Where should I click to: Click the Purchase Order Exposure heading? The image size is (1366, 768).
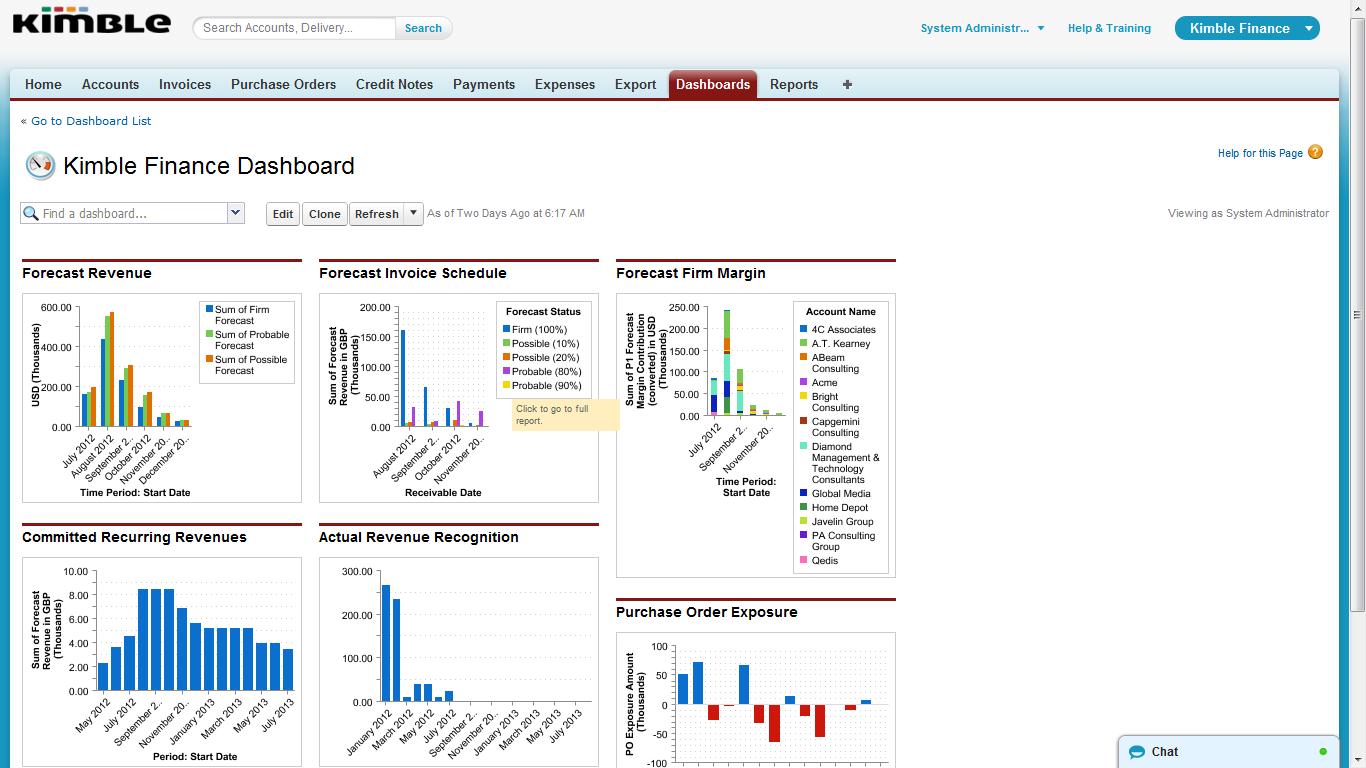point(707,612)
